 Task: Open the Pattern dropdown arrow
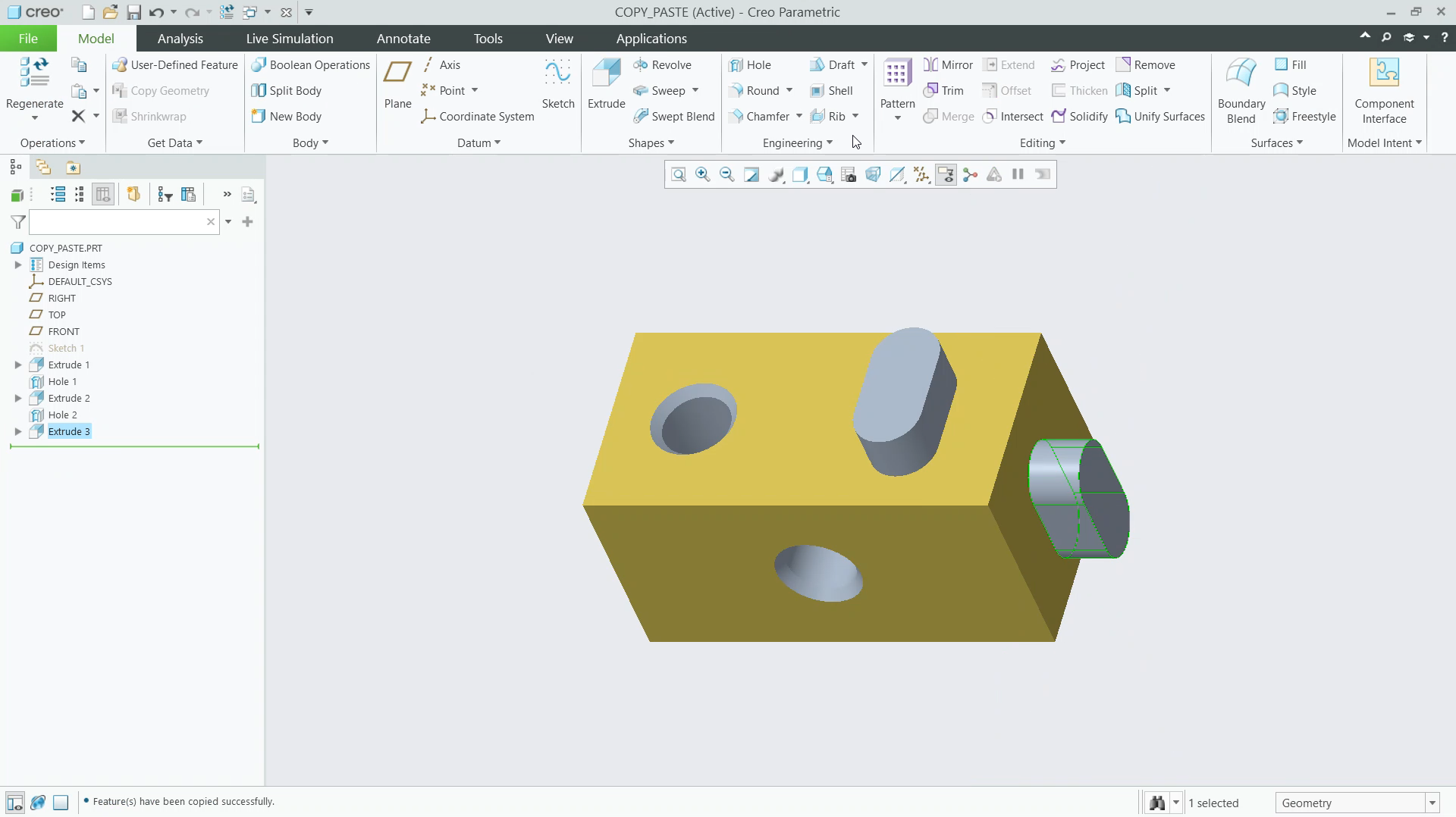click(x=898, y=118)
